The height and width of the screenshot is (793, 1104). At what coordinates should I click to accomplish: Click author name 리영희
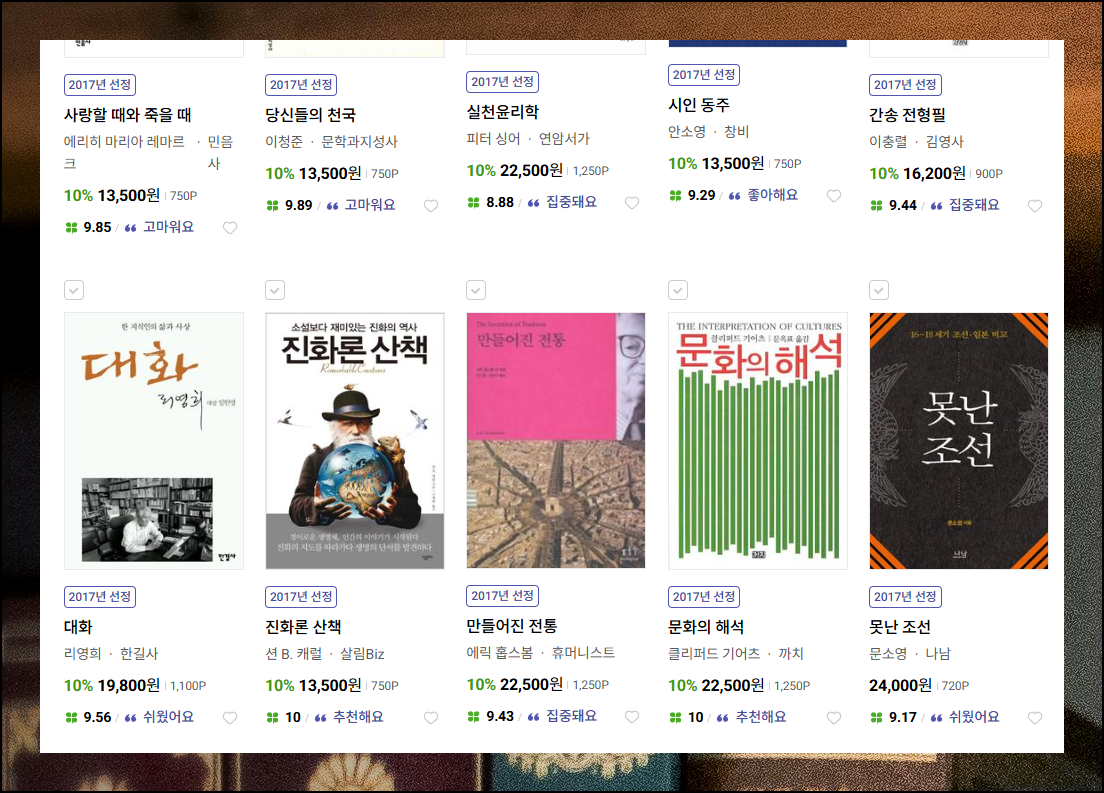[x=82, y=654]
